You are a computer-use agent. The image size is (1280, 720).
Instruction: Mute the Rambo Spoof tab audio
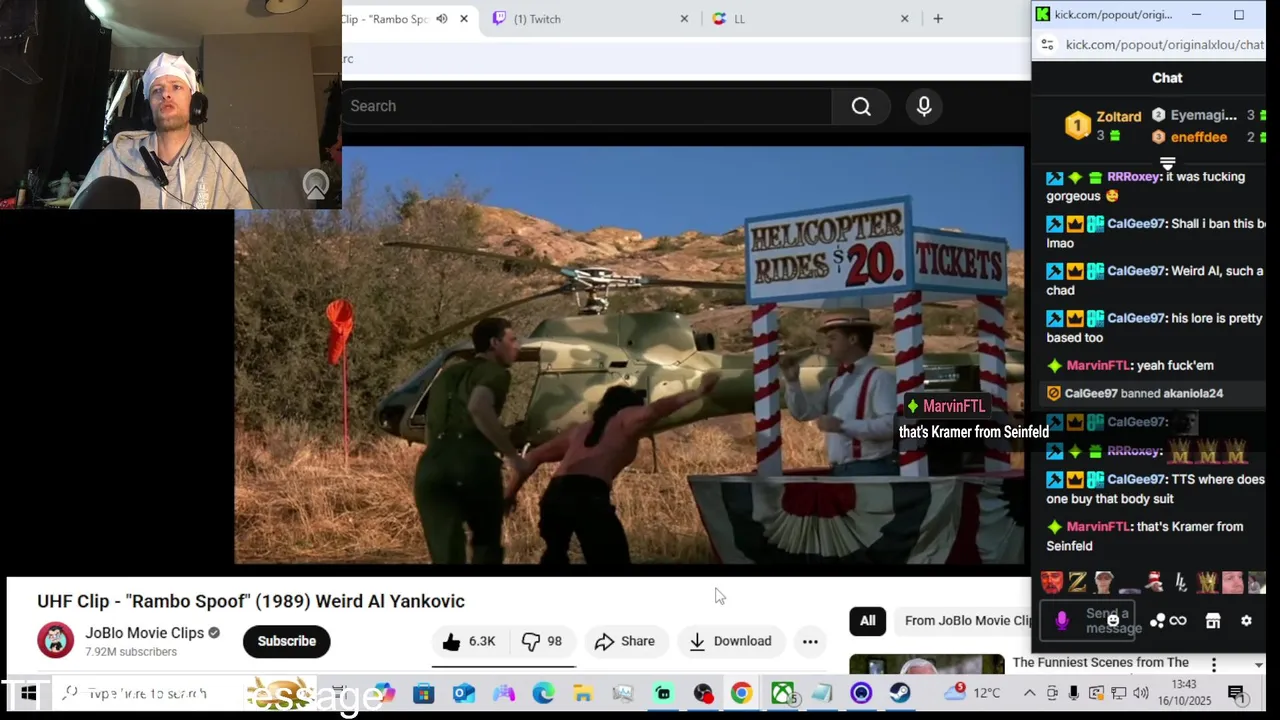442,19
